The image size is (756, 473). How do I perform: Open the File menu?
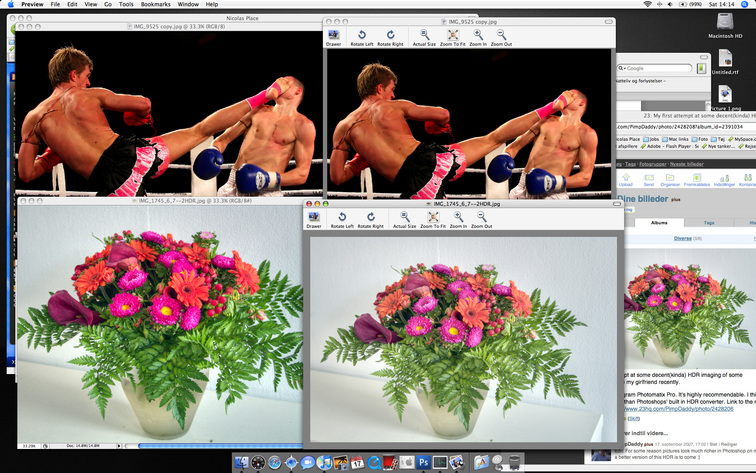[x=55, y=4]
